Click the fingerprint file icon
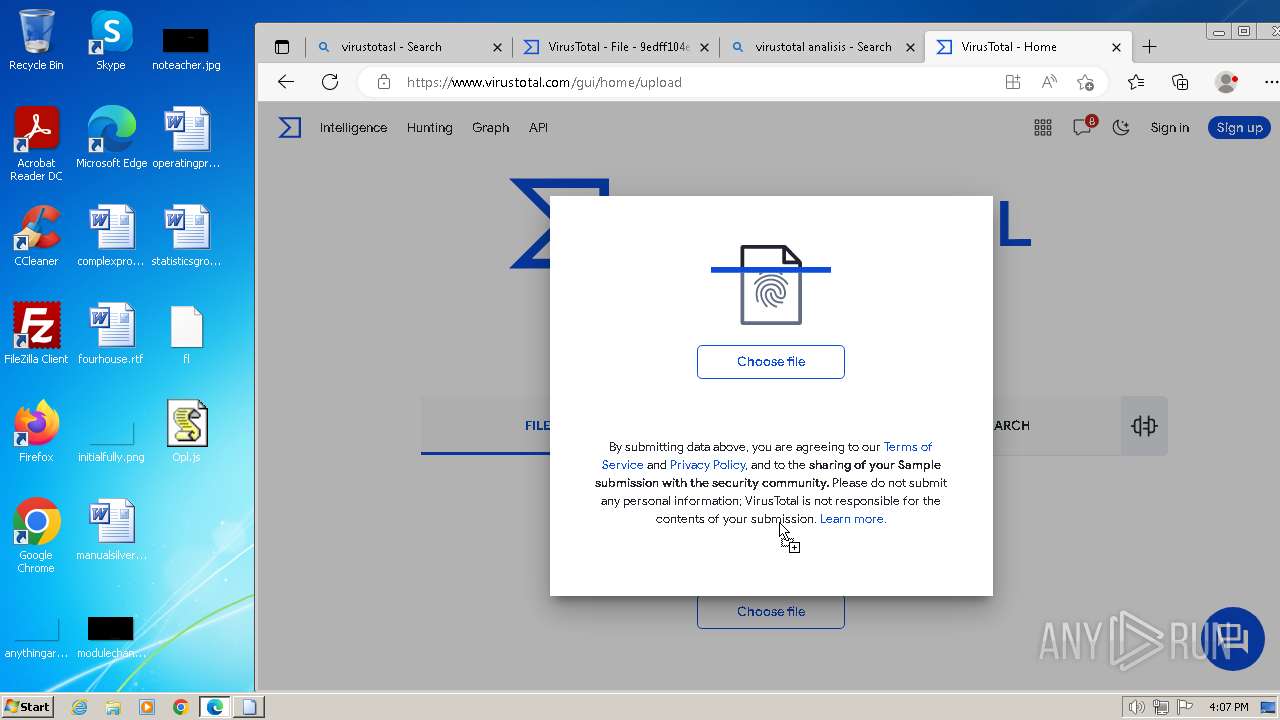The height and width of the screenshot is (720, 1280). (x=771, y=285)
